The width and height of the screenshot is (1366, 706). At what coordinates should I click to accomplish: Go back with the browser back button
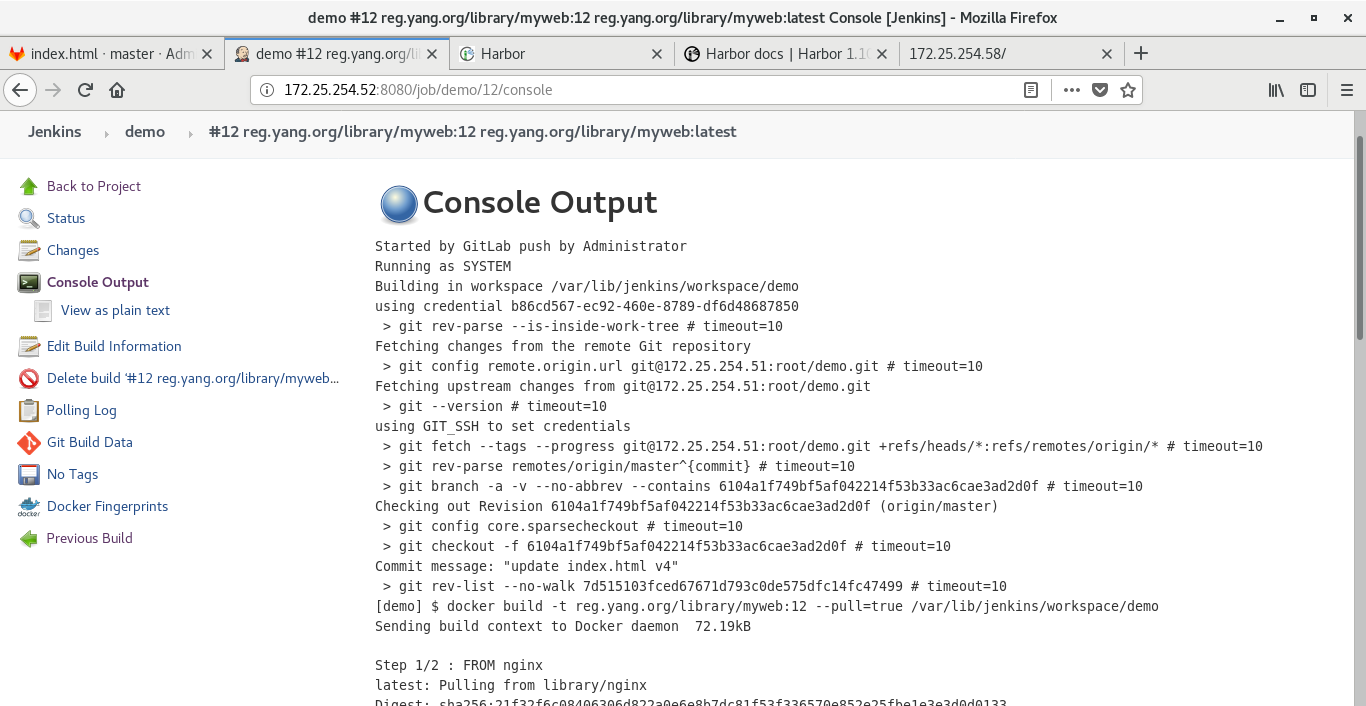pyautogui.click(x=20, y=90)
